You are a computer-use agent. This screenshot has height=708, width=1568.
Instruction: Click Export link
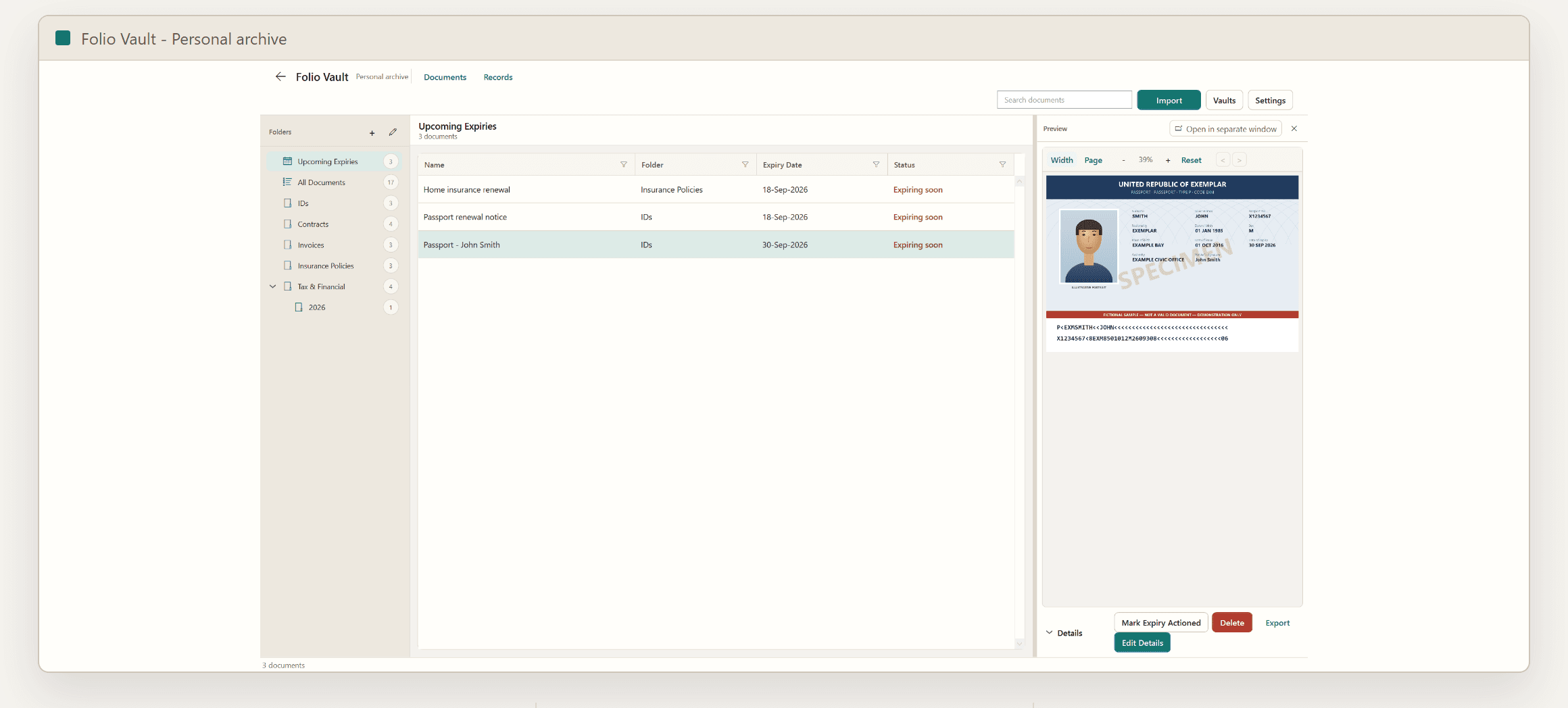(1277, 623)
